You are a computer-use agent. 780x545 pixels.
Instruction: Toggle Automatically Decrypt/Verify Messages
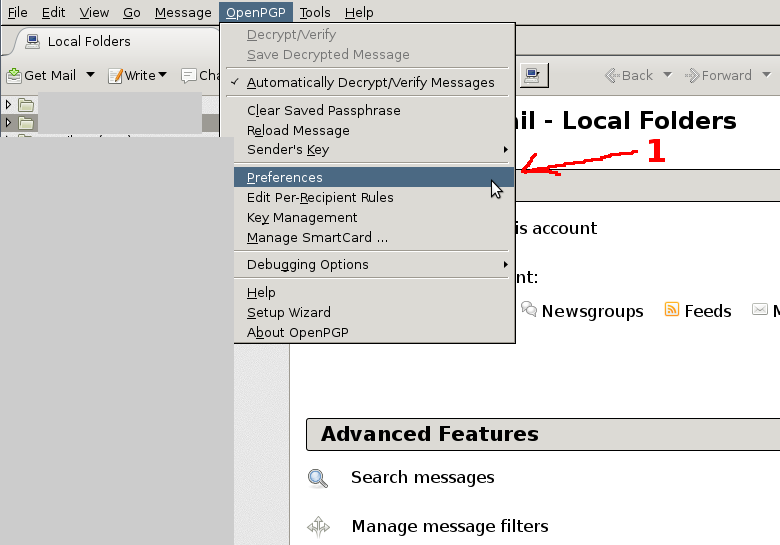tap(370, 83)
